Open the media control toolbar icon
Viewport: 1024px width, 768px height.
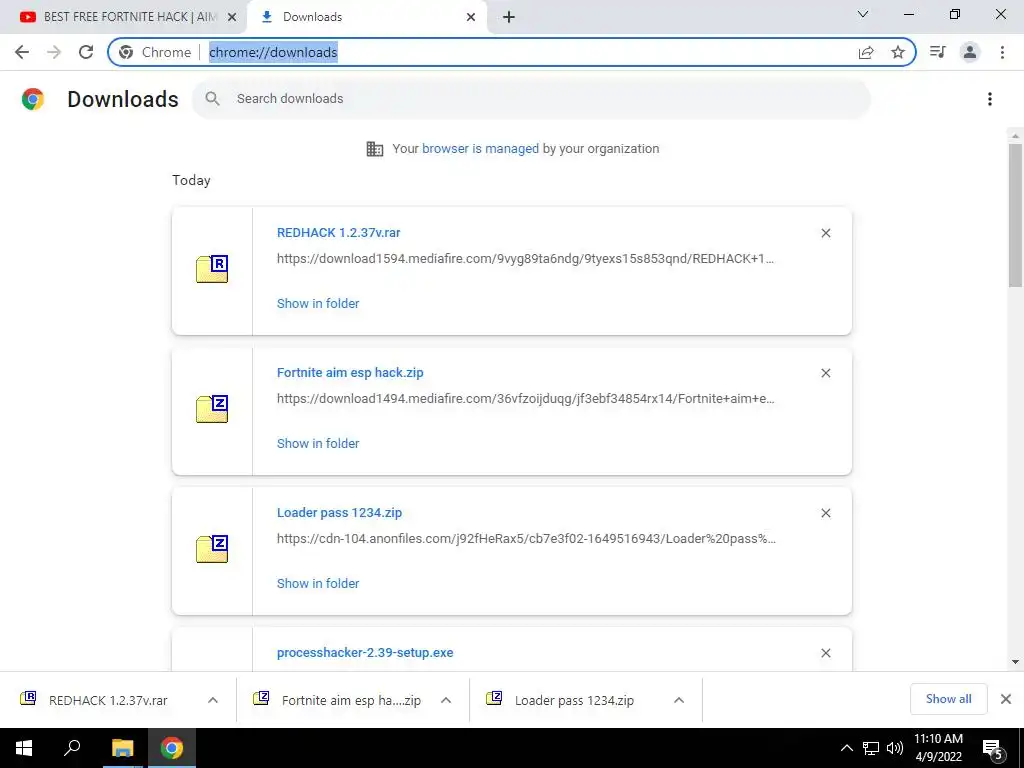(x=938, y=52)
